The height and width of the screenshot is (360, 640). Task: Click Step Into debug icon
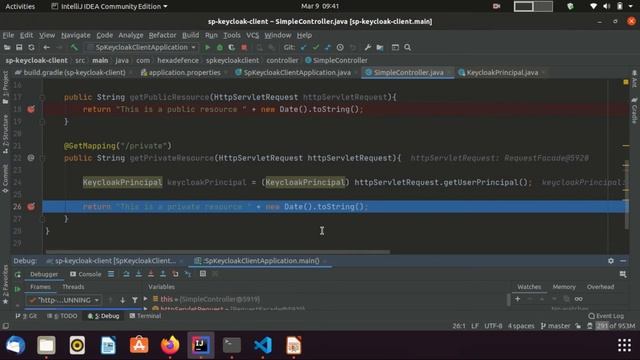coord(139,274)
